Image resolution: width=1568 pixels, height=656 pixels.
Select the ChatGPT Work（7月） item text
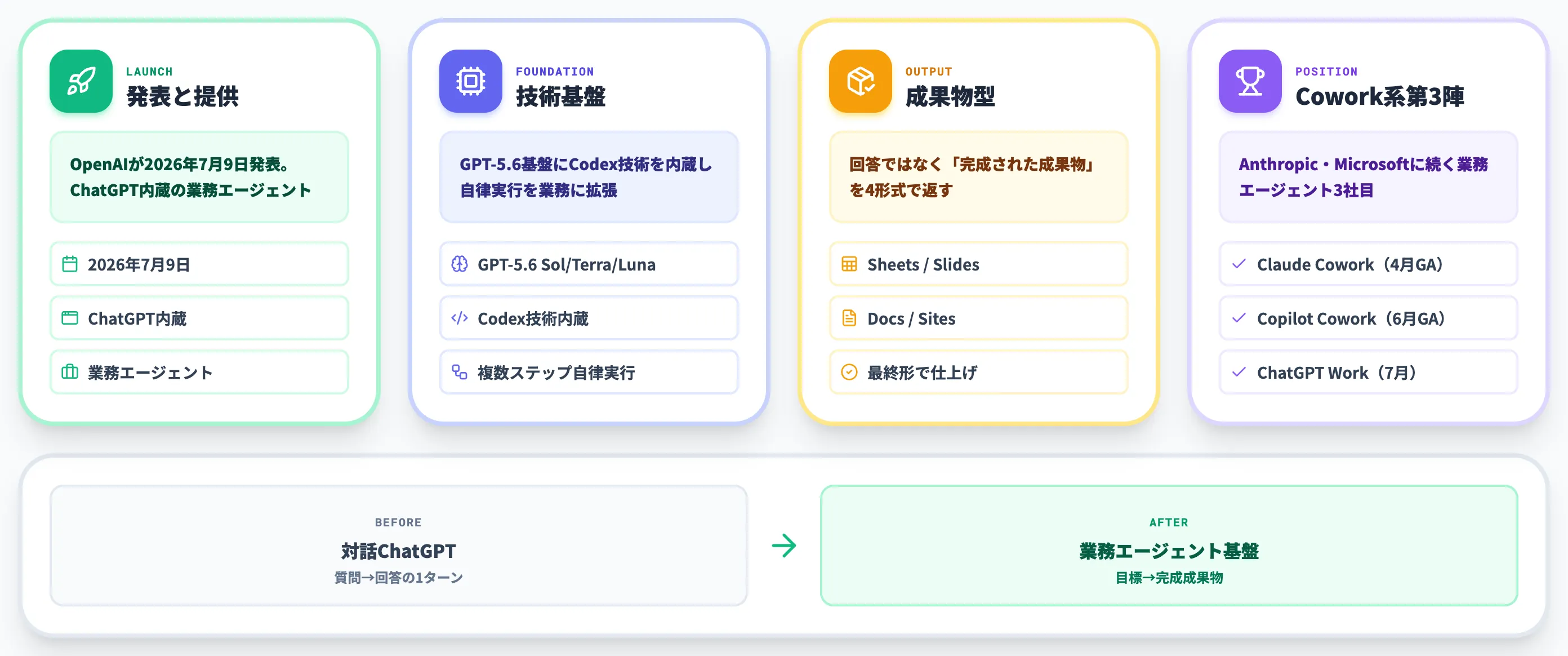click(1337, 372)
